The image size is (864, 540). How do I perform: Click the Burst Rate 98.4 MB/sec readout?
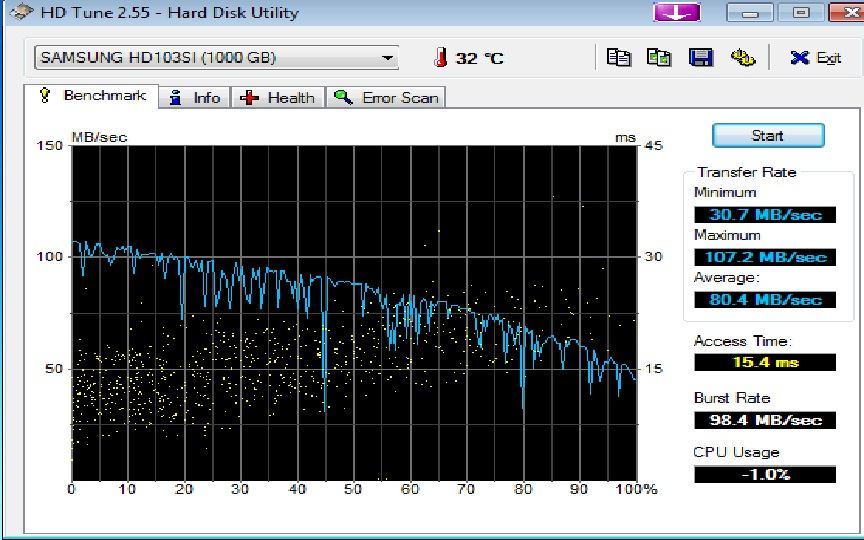pyautogui.click(x=765, y=420)
